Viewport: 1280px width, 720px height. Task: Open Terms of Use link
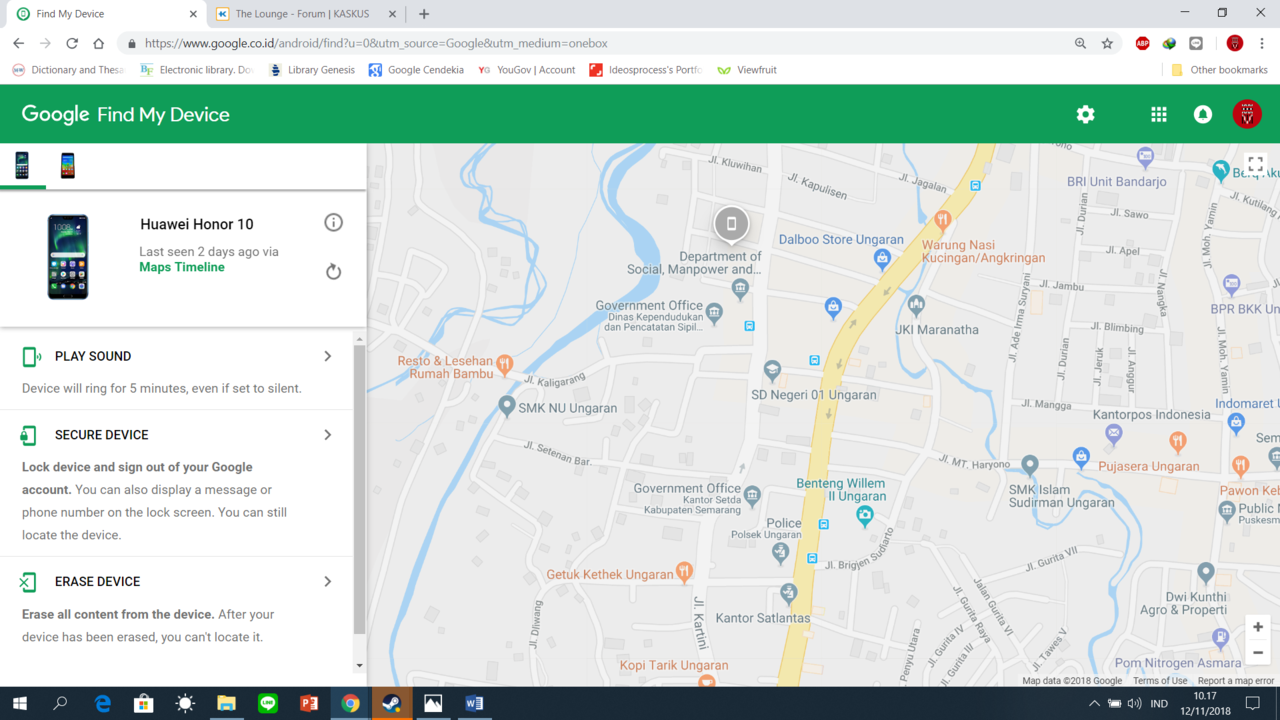point(1160,681)
